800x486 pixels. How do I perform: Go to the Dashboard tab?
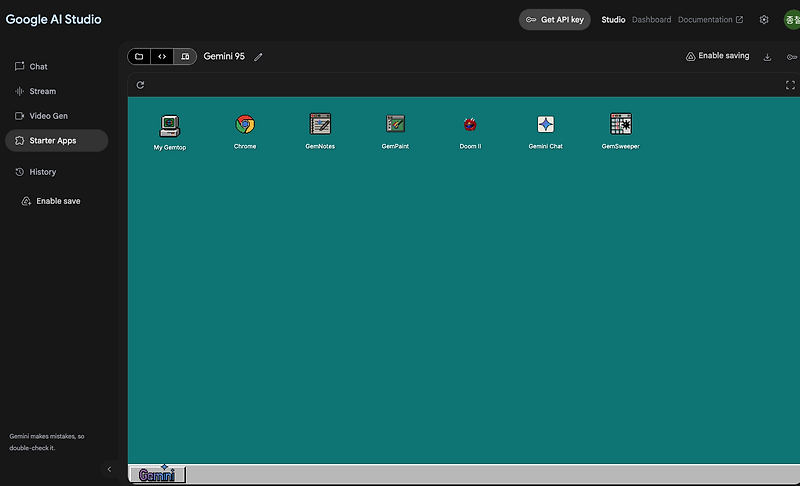(x=652, y=19)
